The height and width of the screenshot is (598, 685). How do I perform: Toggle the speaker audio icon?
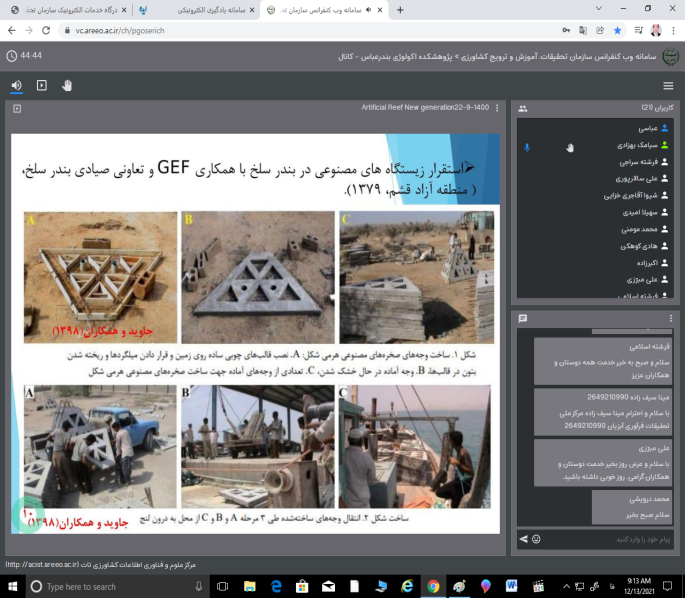tap(16, 85)
